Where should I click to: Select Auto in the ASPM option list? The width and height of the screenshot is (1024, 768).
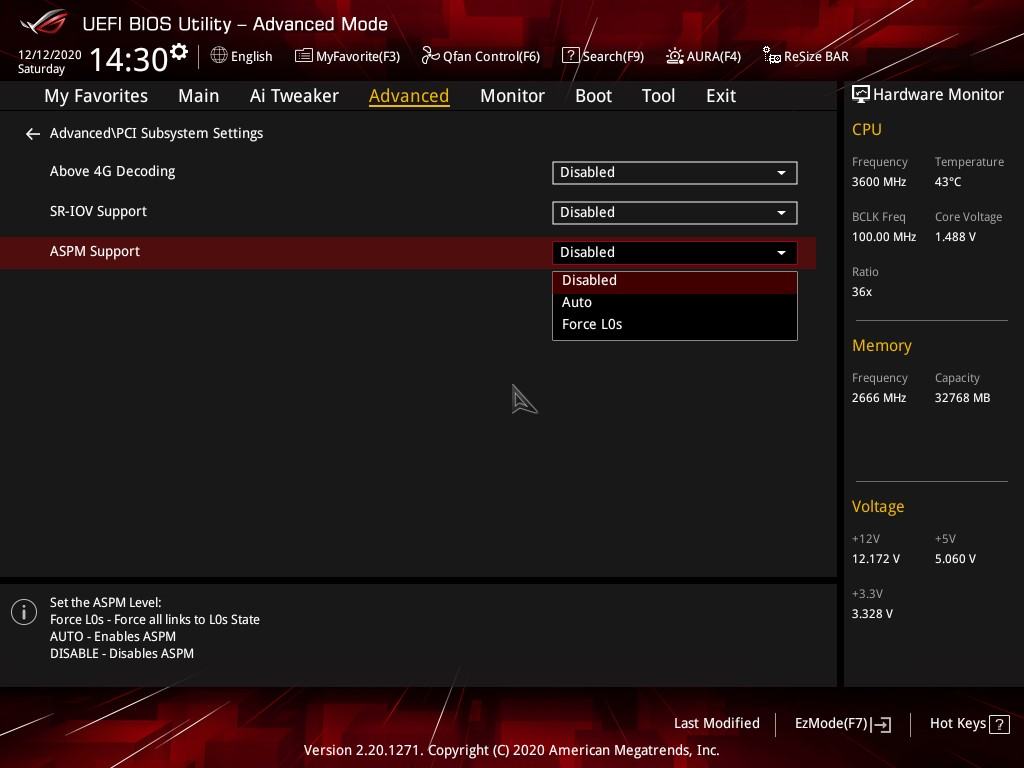click(675, 302)
